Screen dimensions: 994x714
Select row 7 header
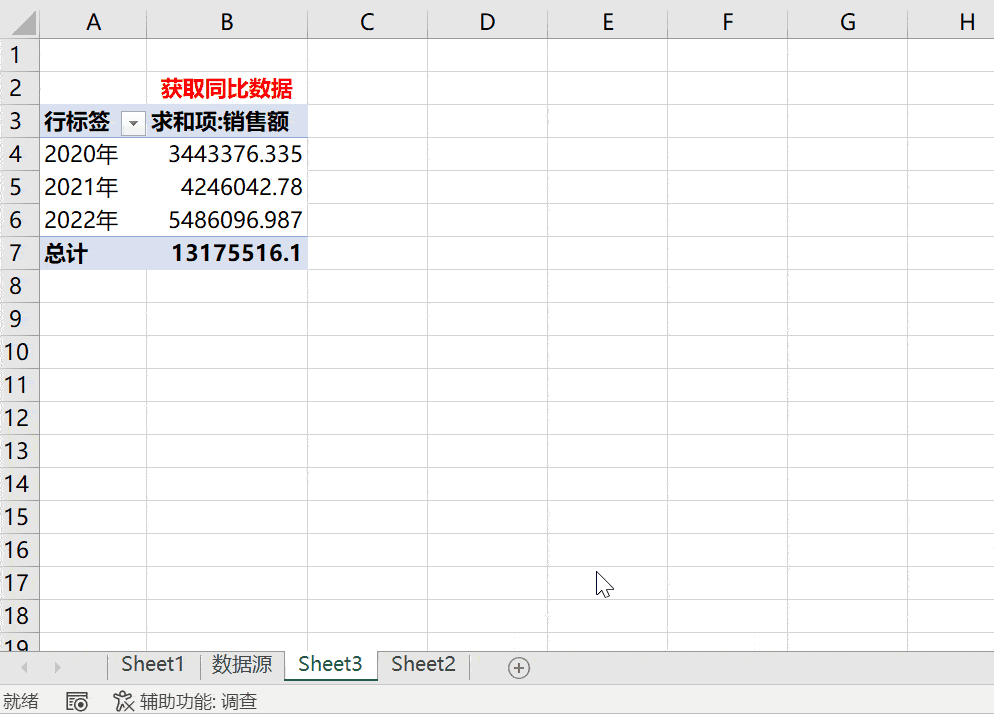[x=19, y=253]
